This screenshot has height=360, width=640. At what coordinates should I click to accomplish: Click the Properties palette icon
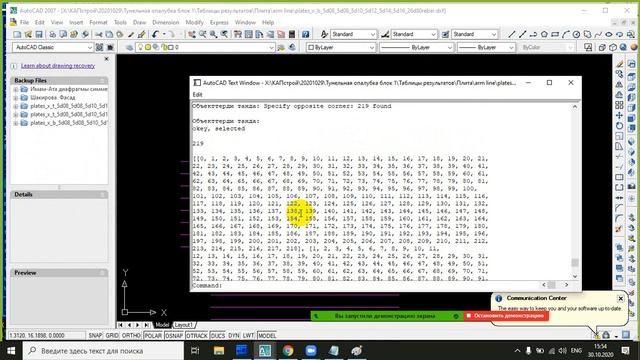238,35
